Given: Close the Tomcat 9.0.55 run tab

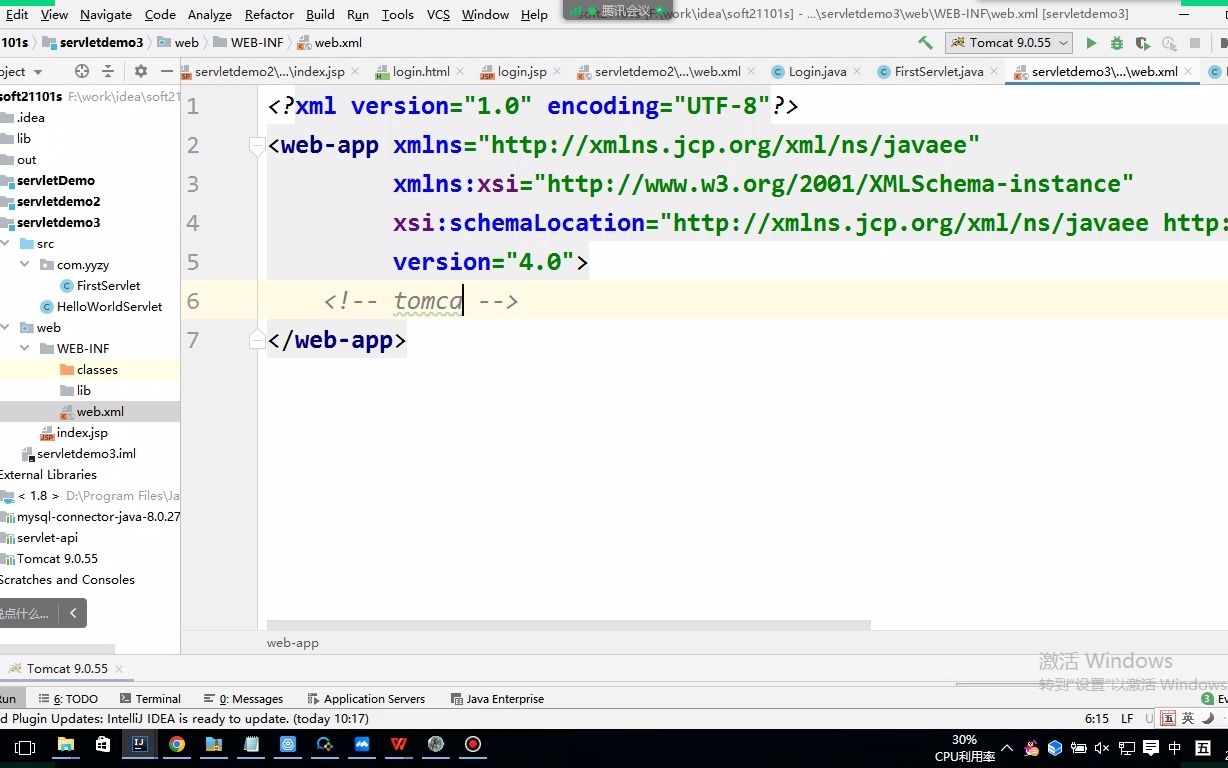Looking at the screenshot, I should (x=118, y=669).
